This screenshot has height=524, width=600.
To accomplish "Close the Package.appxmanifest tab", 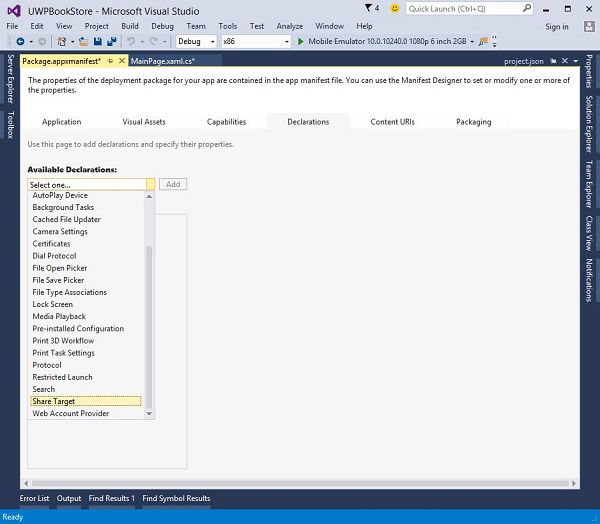I will click(121, 61).
